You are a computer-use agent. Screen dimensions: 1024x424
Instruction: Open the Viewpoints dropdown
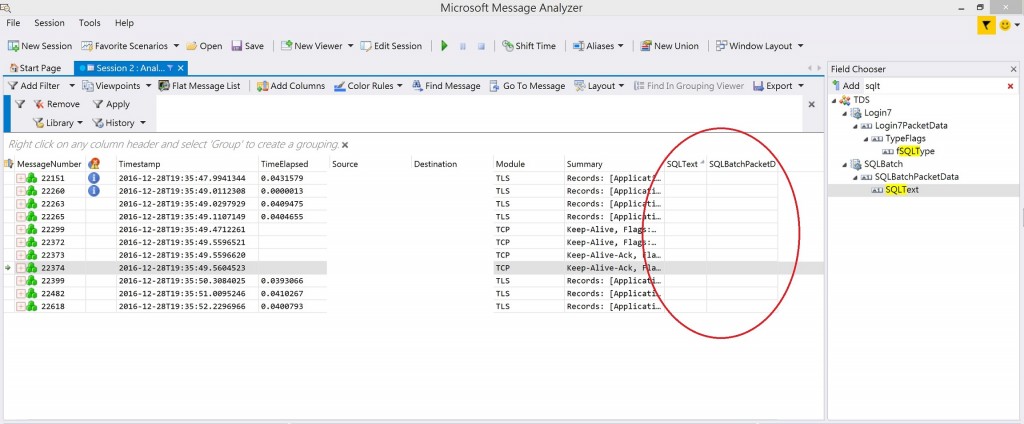[118, 86]
